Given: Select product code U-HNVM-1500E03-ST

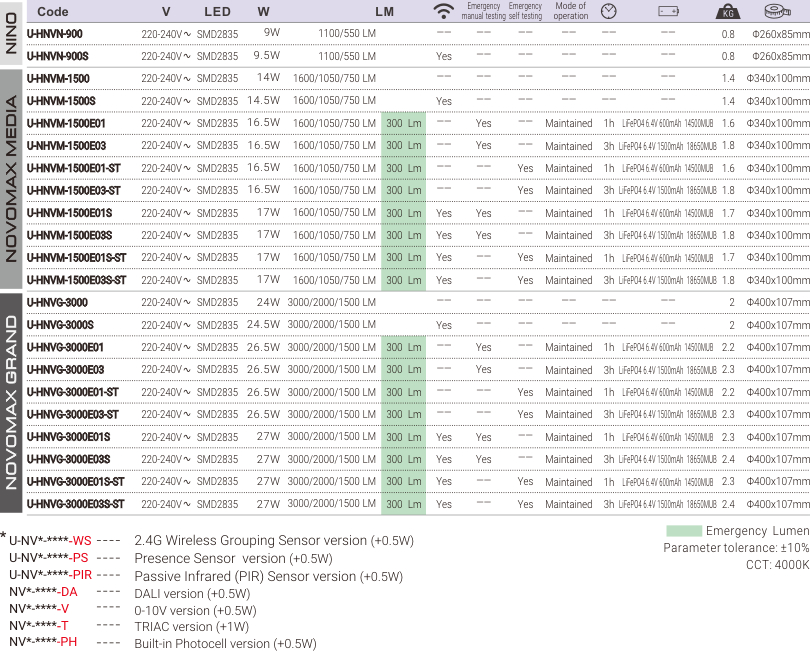Looking at the screenshot, I should click(73, 191).
